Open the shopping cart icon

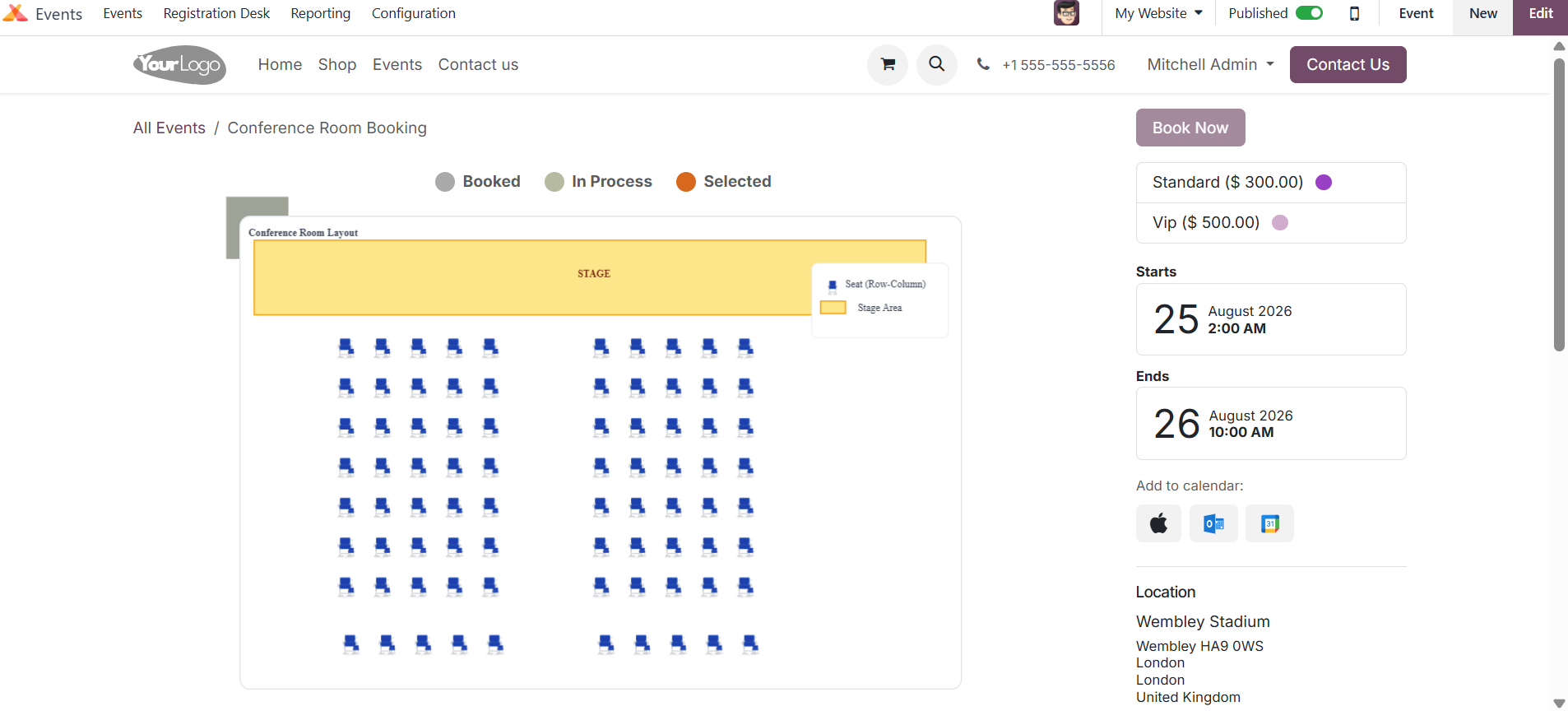point(888,64)
